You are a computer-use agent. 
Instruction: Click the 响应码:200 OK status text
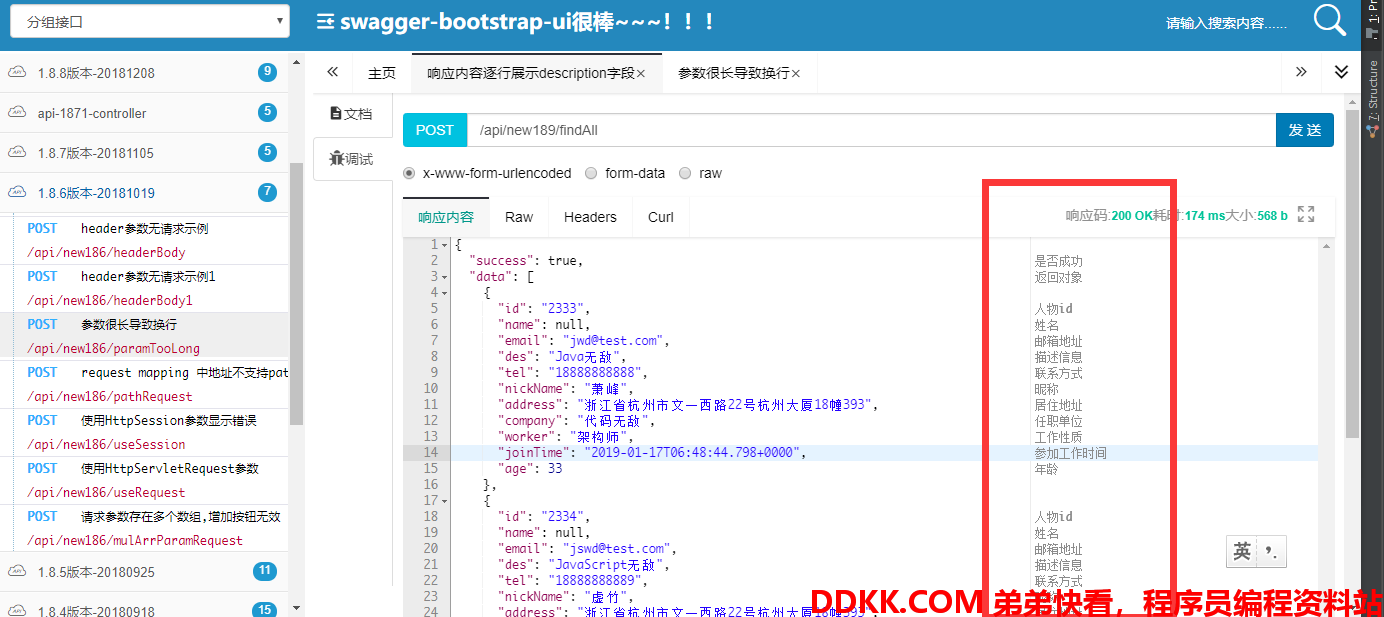click(1108, 215)
